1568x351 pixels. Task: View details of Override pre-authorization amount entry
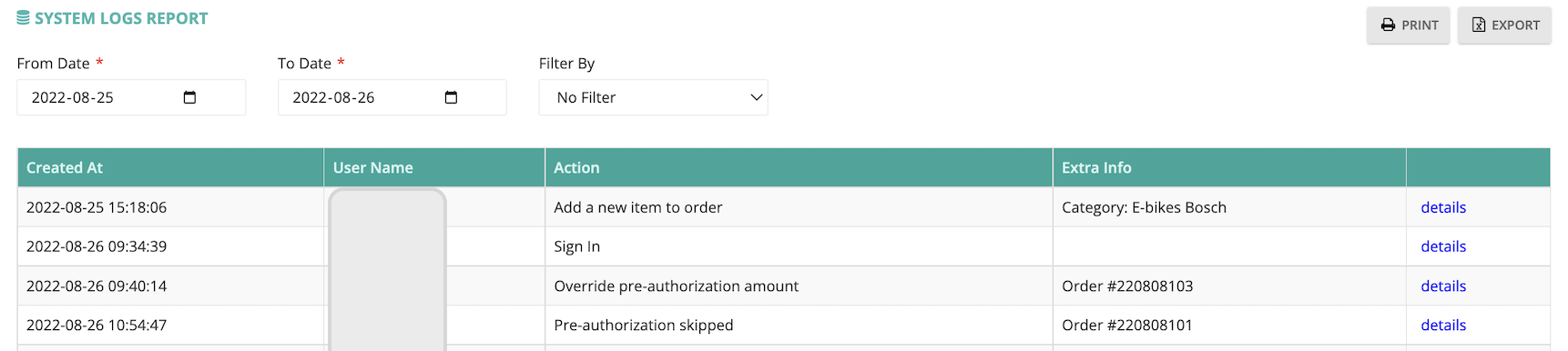click(x=1443, y=286)
